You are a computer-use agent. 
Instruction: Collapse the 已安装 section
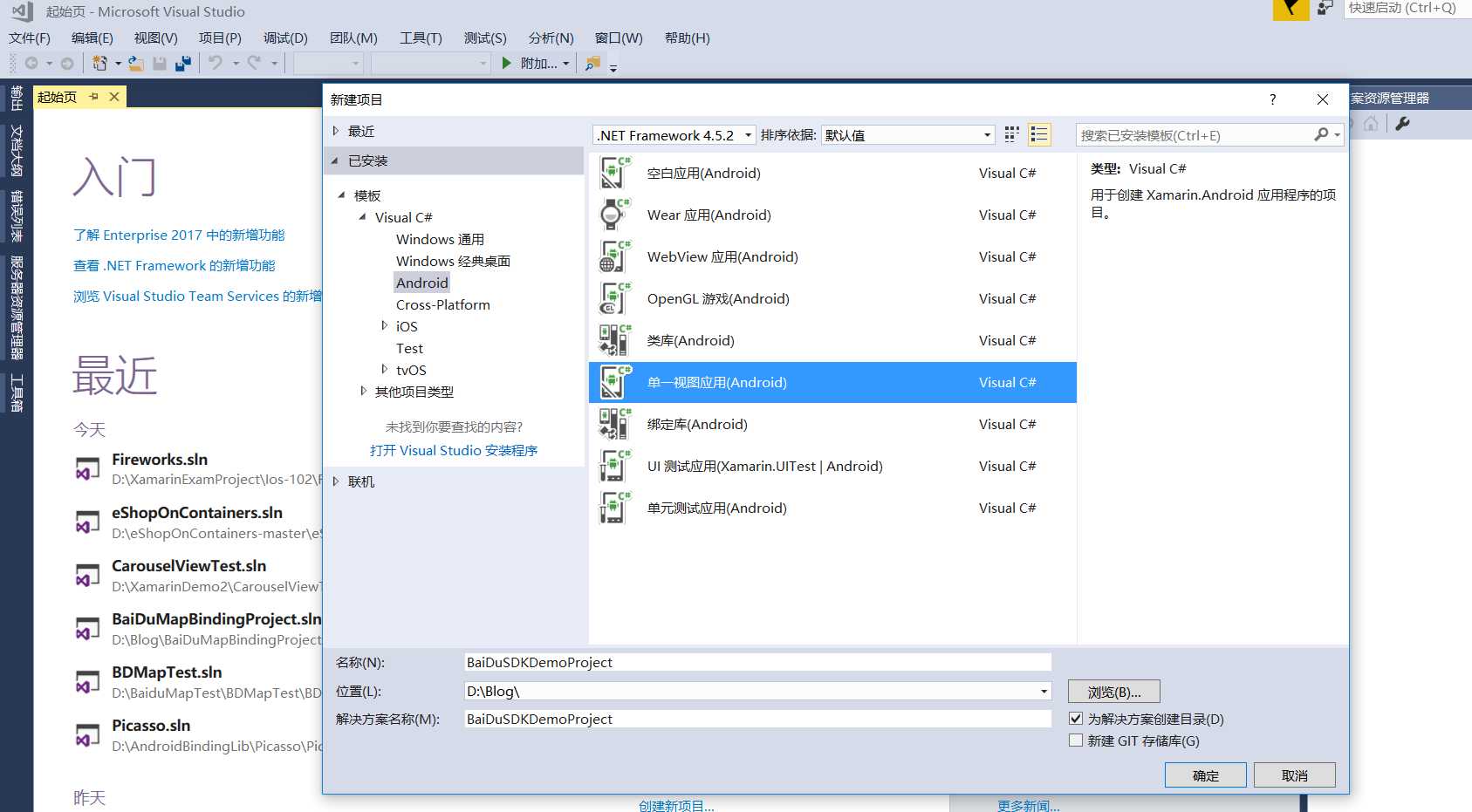point(335,160)
